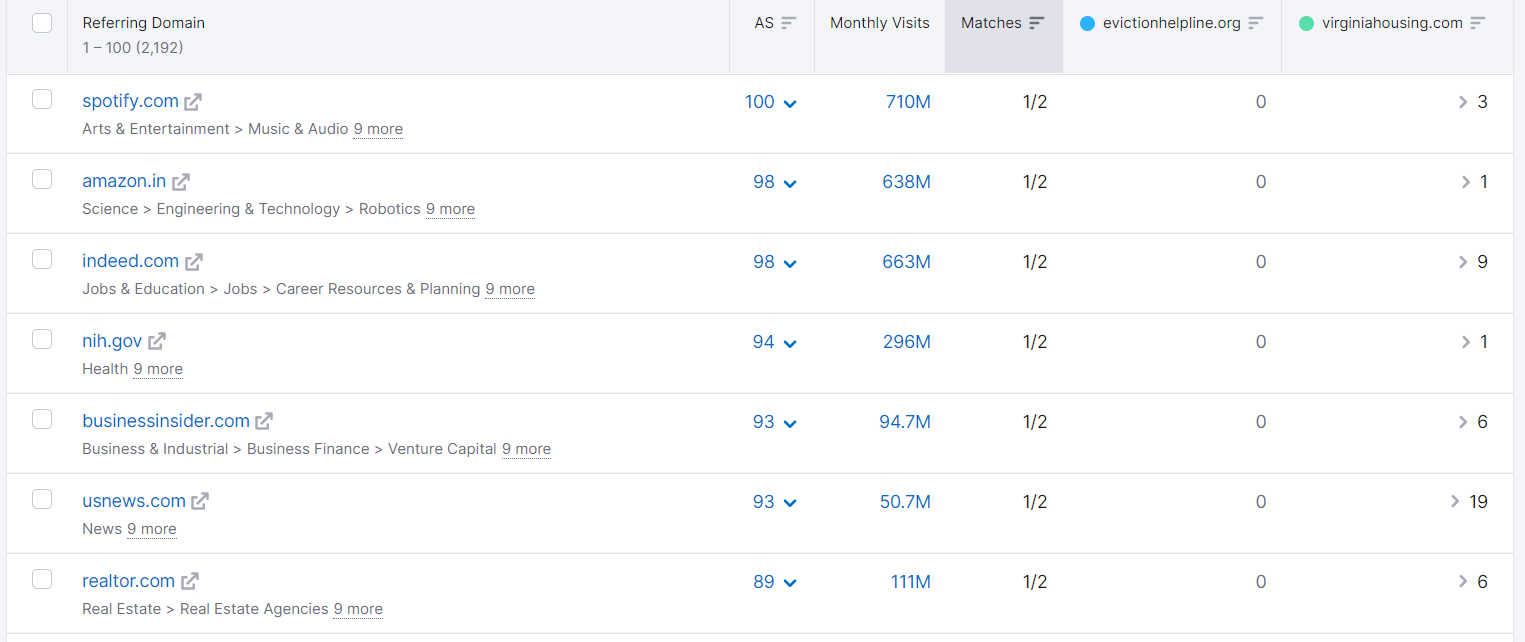This screenshot has width=1525, height=642.
Task: Check the nih.gov row checkbox
Action: 42,339
